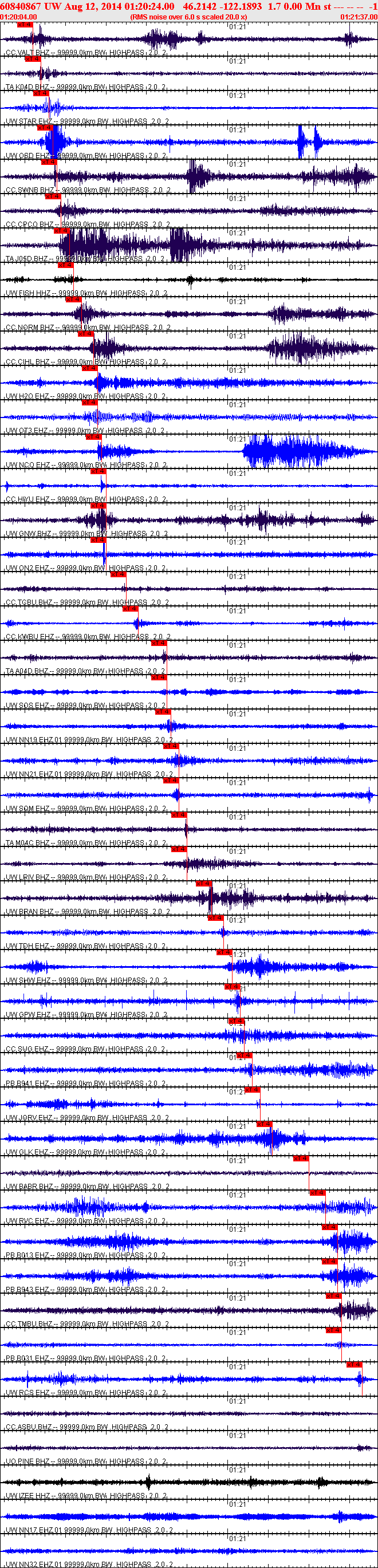Select the UW BRAN BHZ trace label
This screenshot has height=1568, width=378.
pyautogui.click(x=88, y=912)
